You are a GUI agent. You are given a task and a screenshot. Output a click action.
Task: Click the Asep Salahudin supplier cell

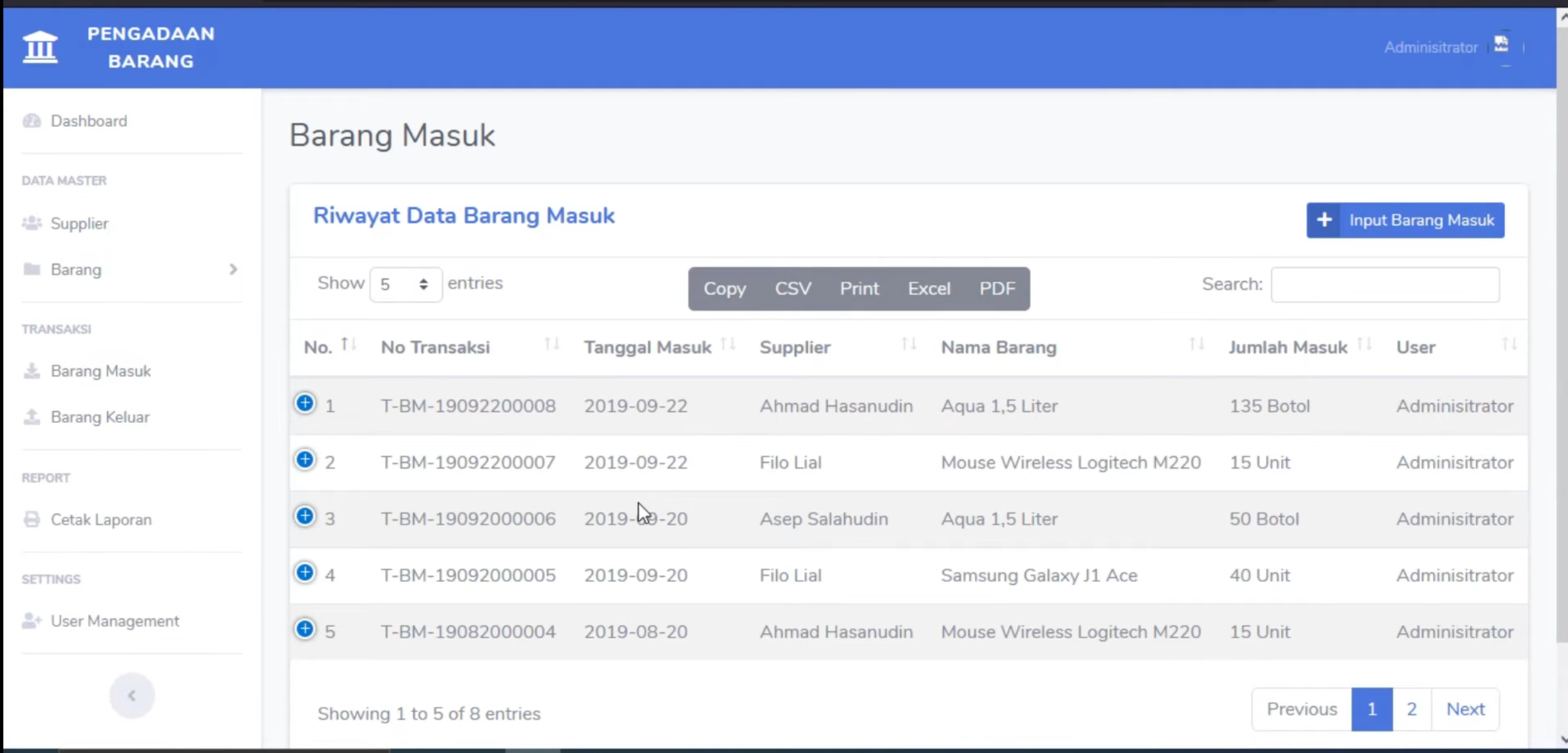(x=823, y=519)
